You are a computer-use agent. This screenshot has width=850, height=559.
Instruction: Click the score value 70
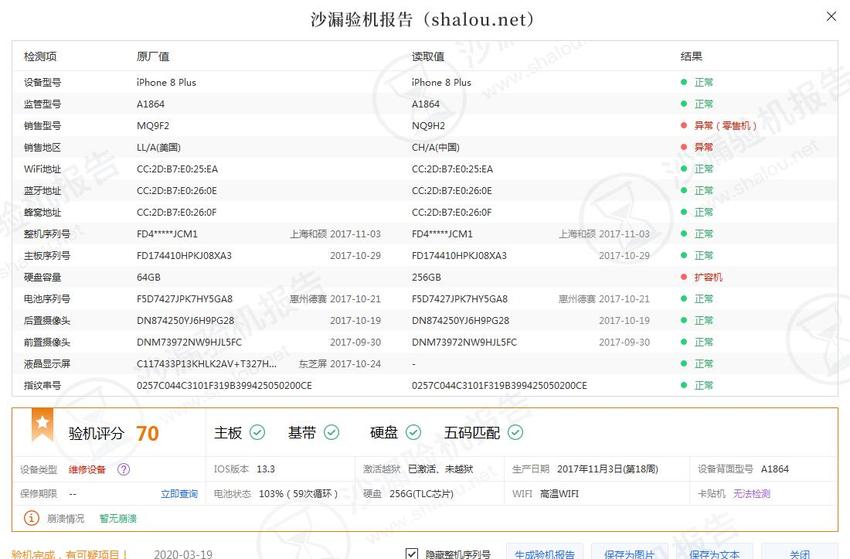tap(147, 433)
